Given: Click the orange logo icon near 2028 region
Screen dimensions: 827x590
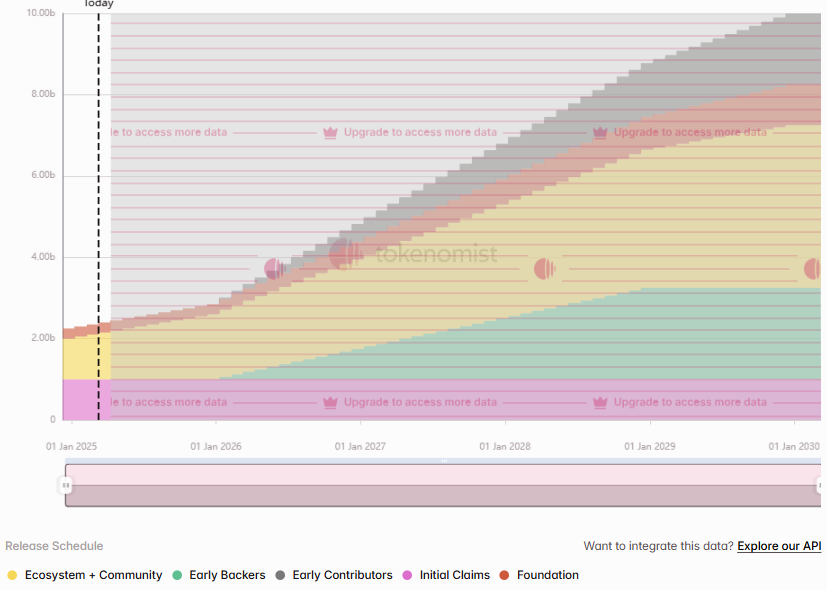Looking at the screenshot, I should (x=544, y=269).
